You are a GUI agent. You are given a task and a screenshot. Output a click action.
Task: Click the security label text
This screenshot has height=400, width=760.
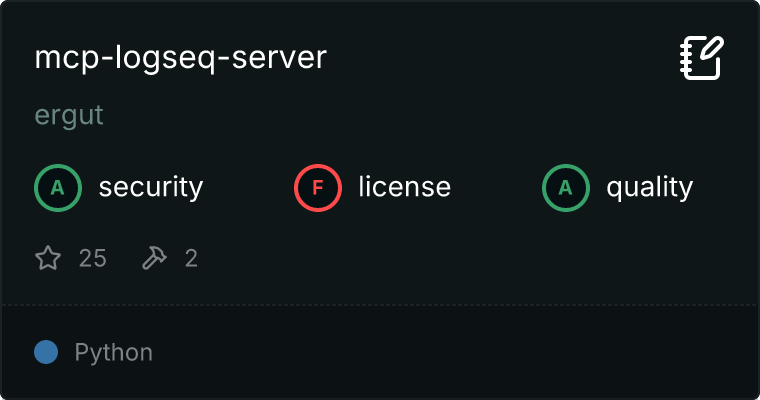[x=150, y=188]
